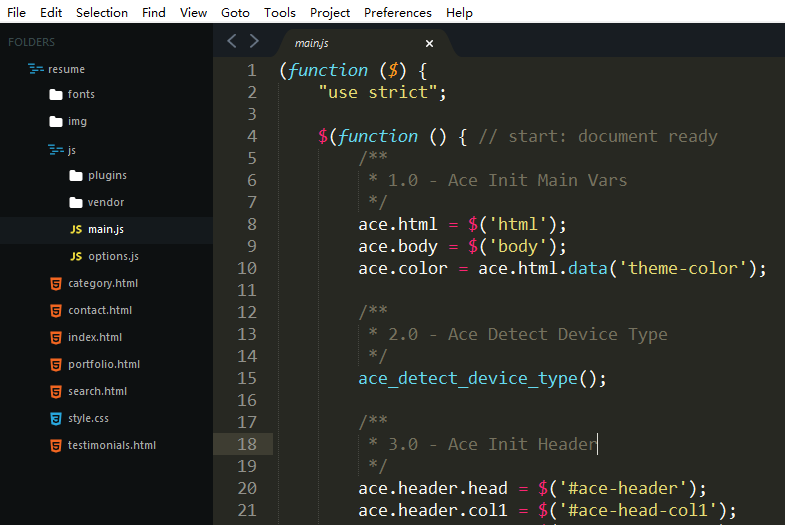Viewport: 785px width, 525px height.
Task: Expand the vendor folder
Action: point(106,202)
